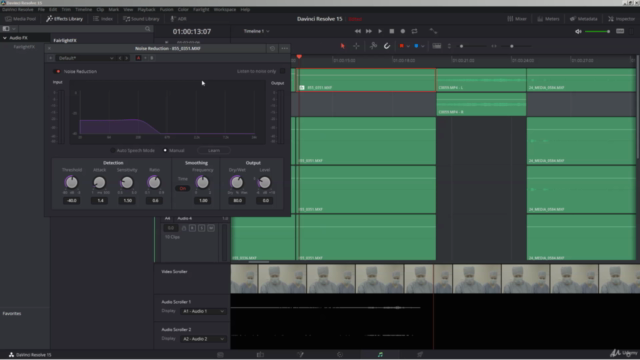The width and height of the screenshot is (640, 360).
Task: Click the blue marker icon
Action: (x=416, y=46)
